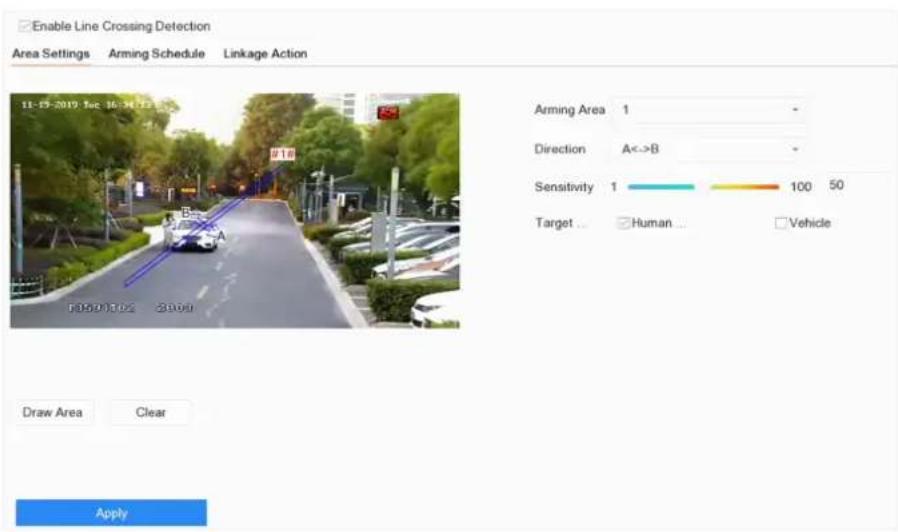Click the blue part of Sensitivity slider
This screenshot has width=898, height=532.
pos(661,187)
